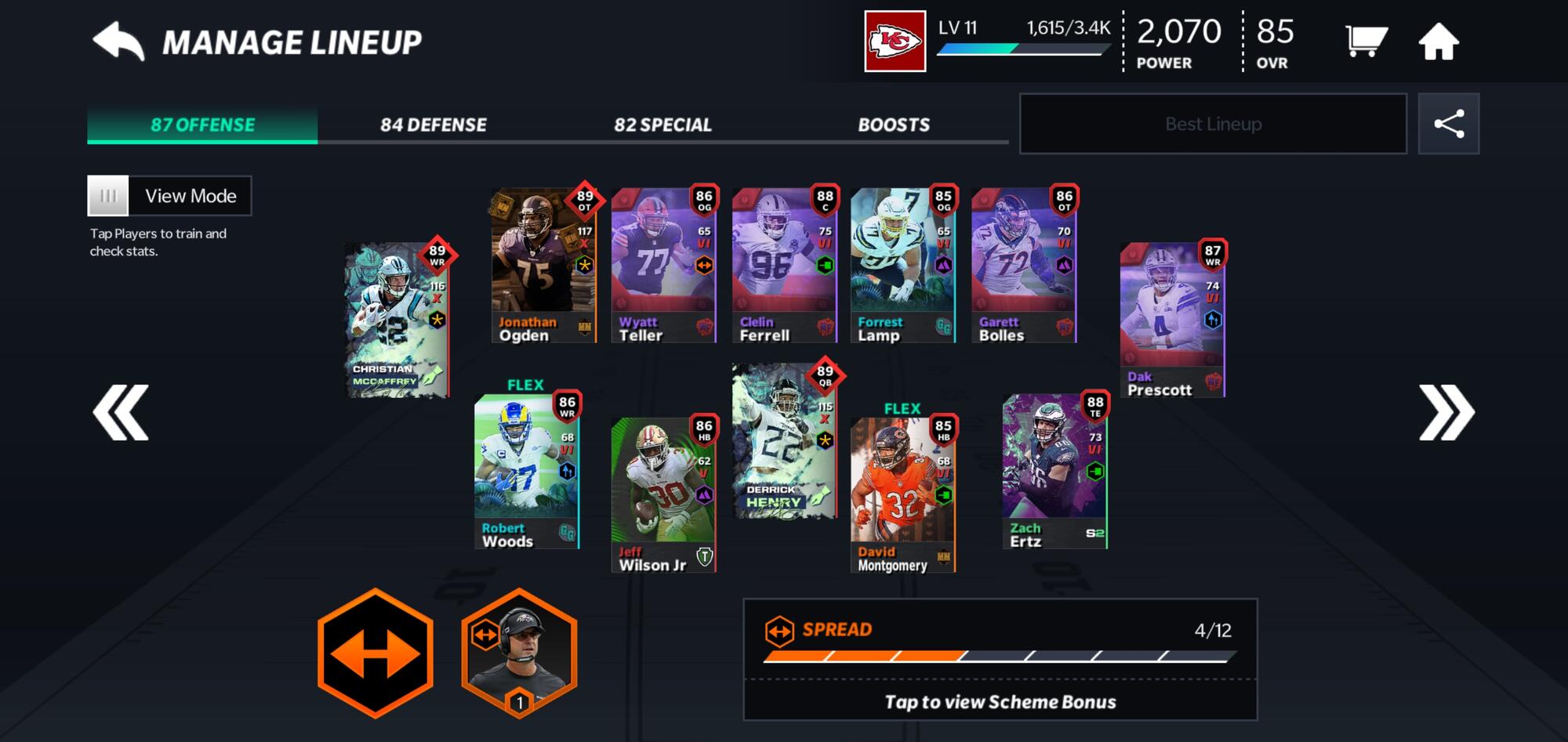This screenshot has height=742, width=1568.
Task: Tap the level XP progress bar
Action: point(1024,49)
